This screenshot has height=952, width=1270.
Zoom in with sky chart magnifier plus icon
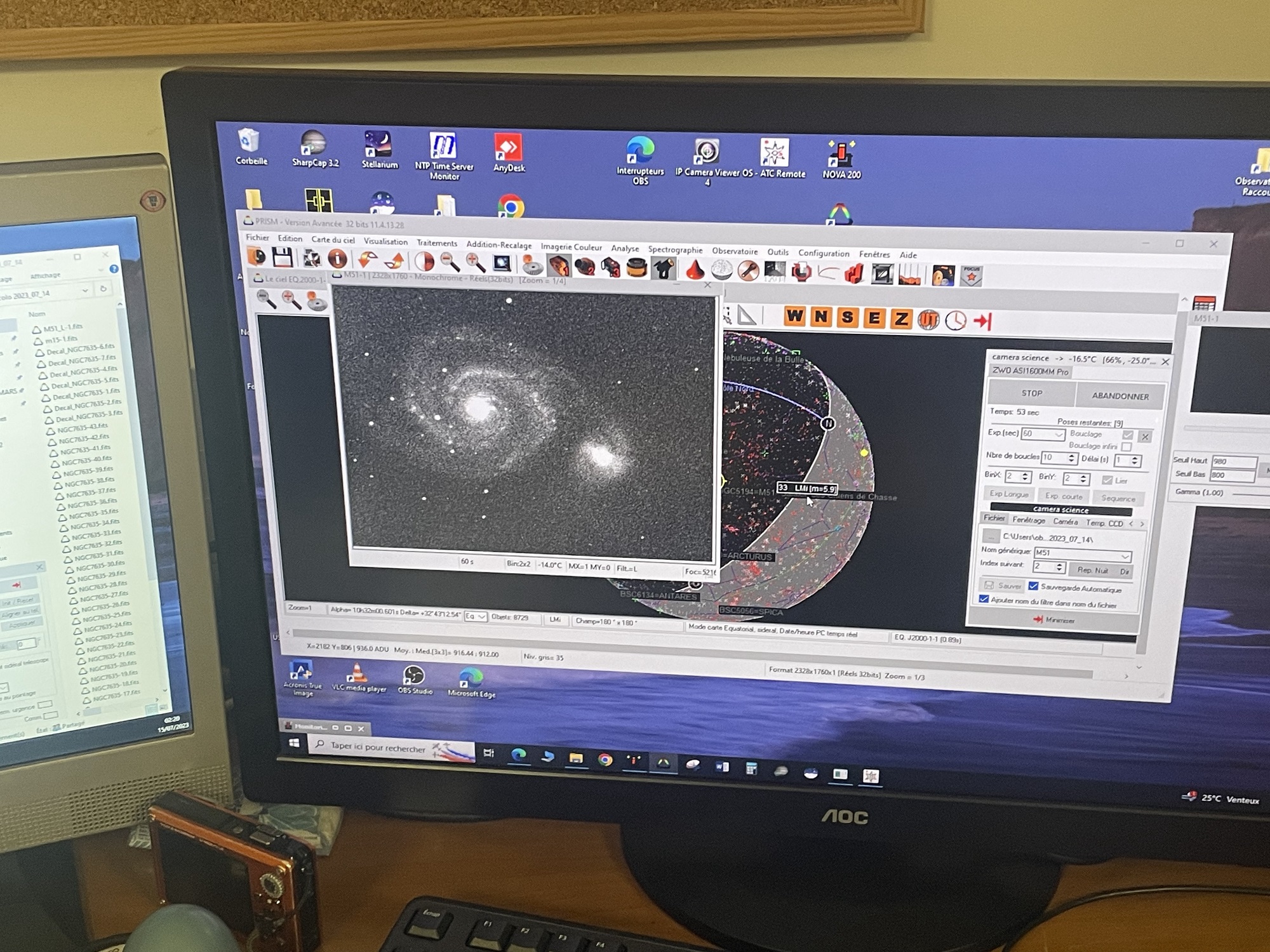(291, 300)
